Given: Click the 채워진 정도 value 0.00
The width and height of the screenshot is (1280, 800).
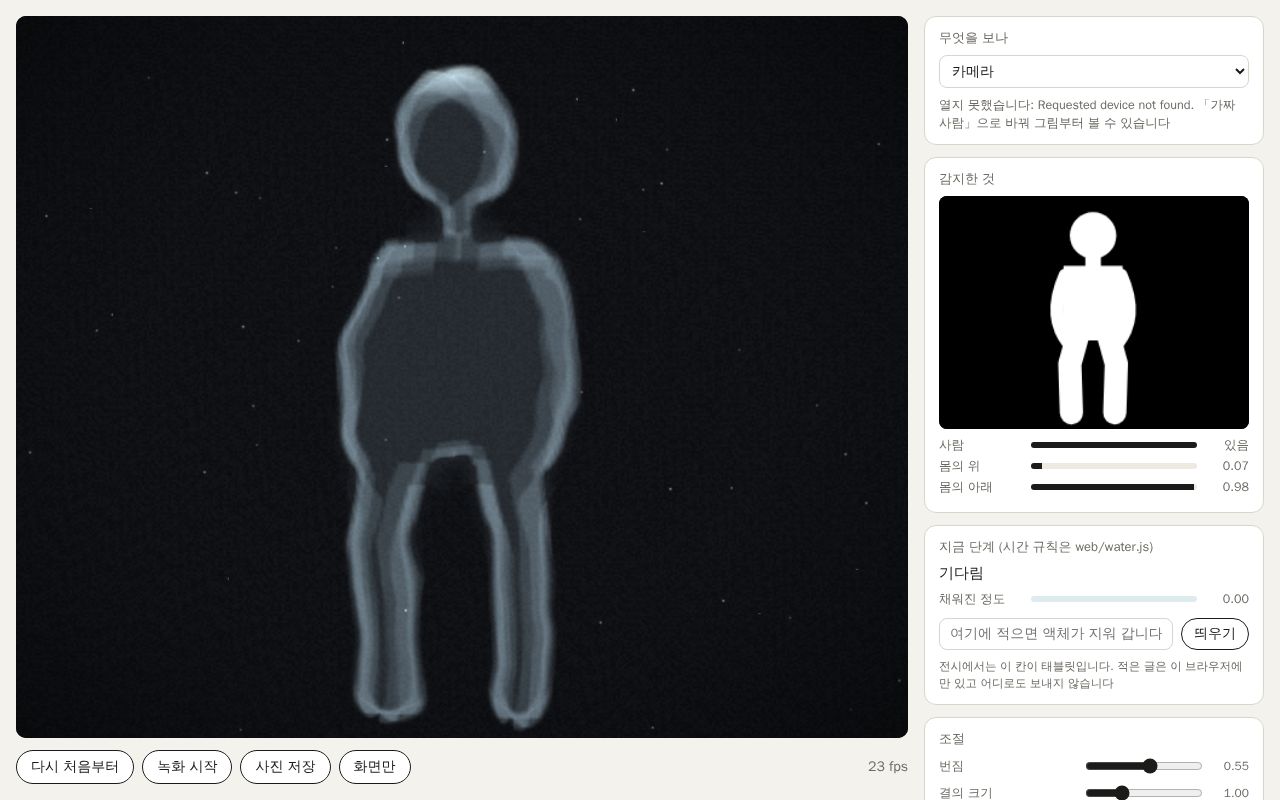Looking at the screenshot, I should pyautogui.click(x=1236, y=599).
